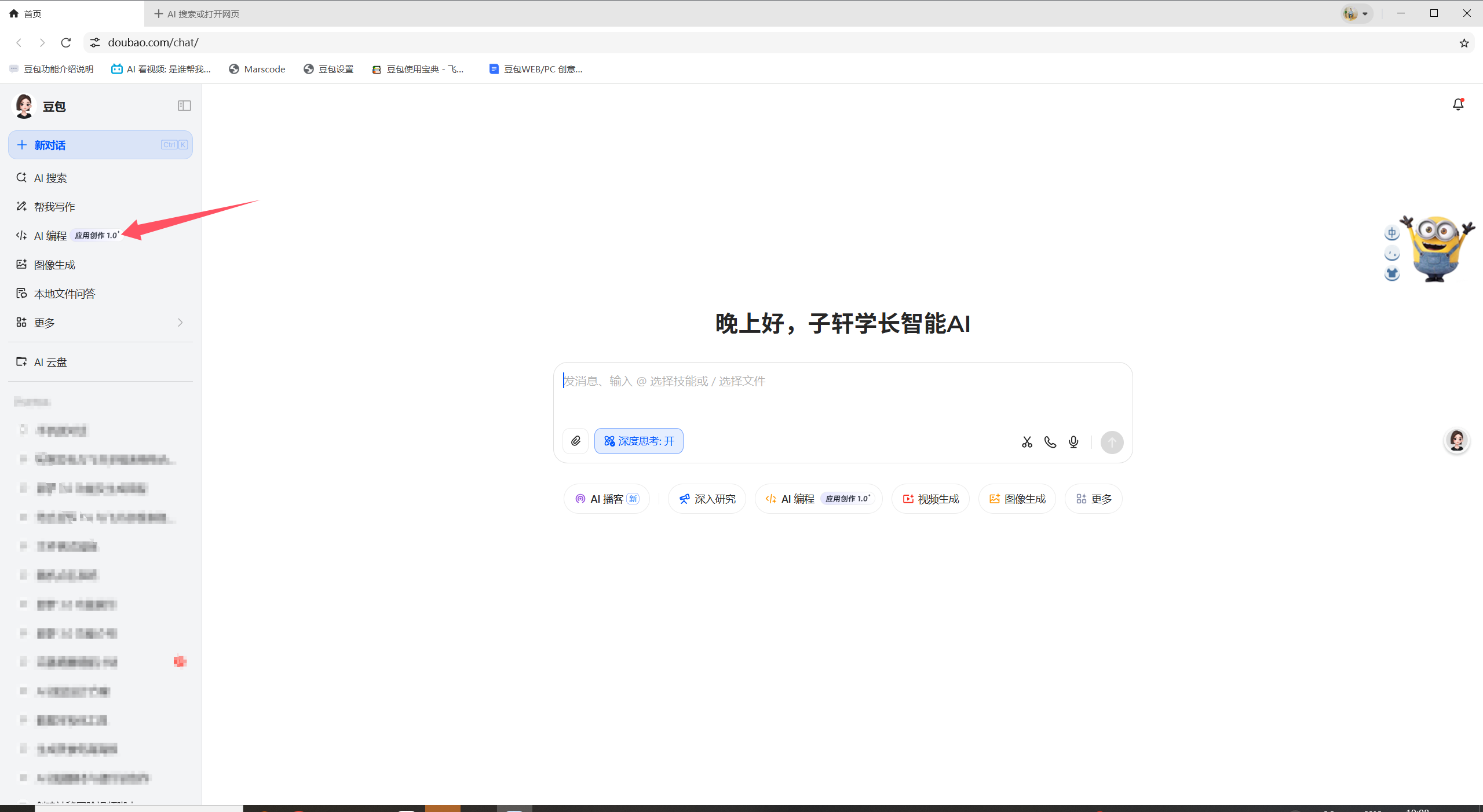Open AI 云盘 from sidebar

pos(51,362)
